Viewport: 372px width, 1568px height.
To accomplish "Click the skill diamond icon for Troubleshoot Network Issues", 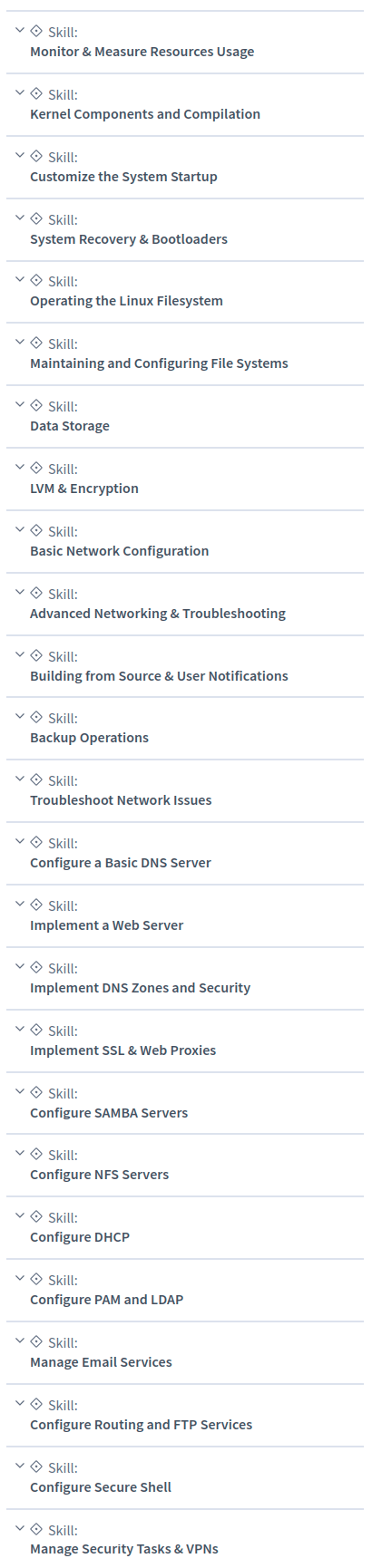I will 36,779.
